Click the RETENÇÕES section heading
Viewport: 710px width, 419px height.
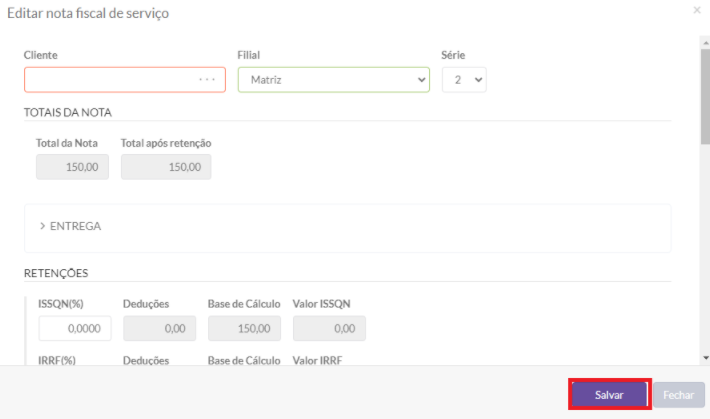coord(56,272)
